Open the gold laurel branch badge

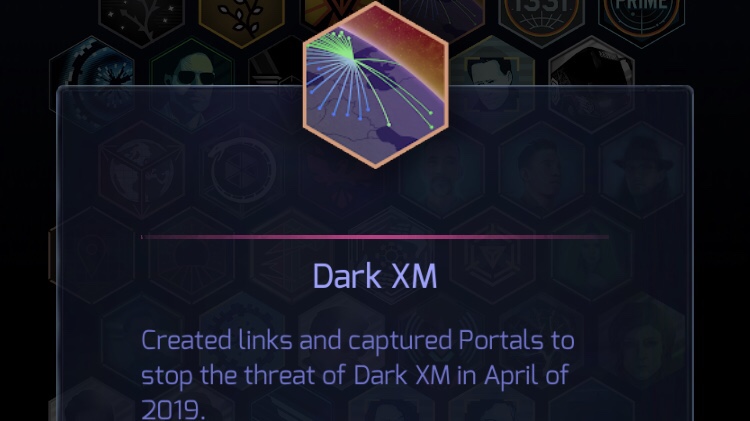(x=242, y=17)
